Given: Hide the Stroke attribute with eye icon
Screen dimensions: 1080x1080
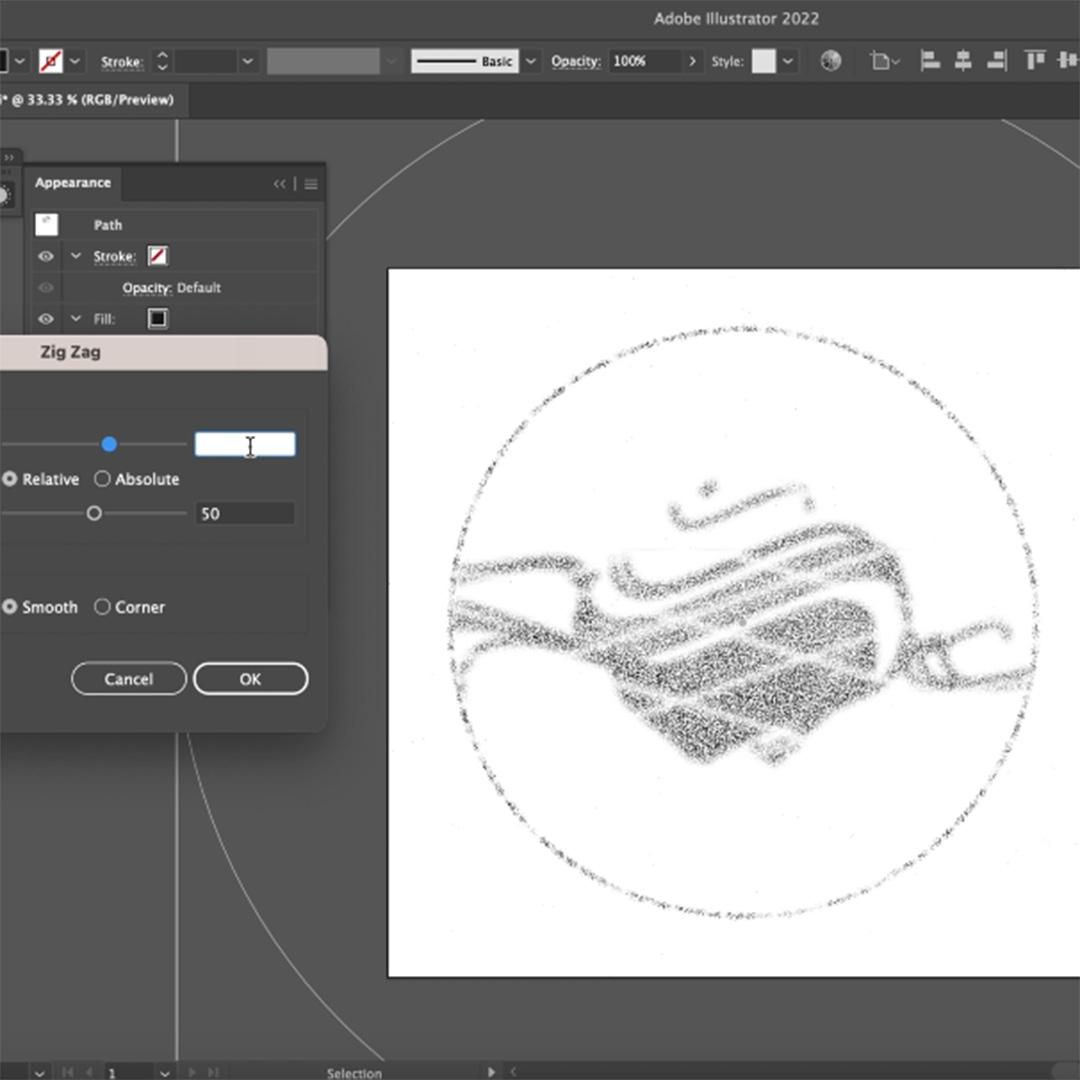Looking at the screenshot, I should pyautogui.click(x=46, y=257).
